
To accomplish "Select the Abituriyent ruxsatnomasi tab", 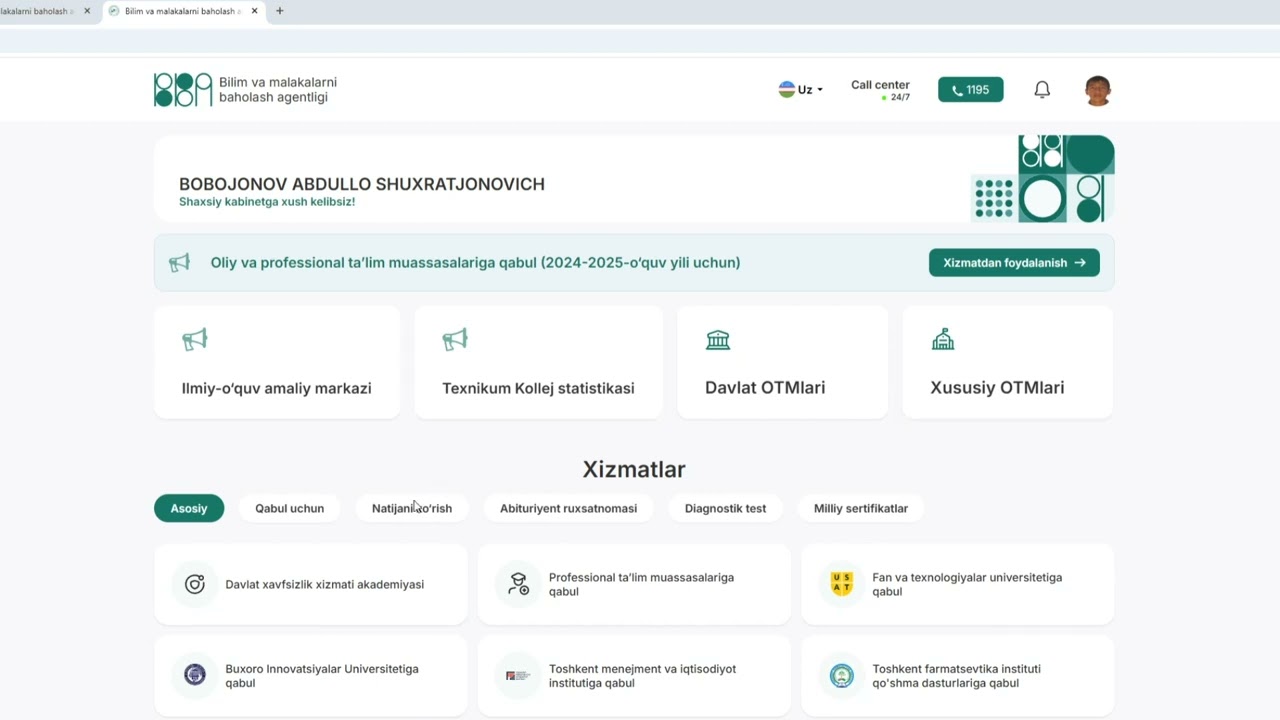I will 568,508.
